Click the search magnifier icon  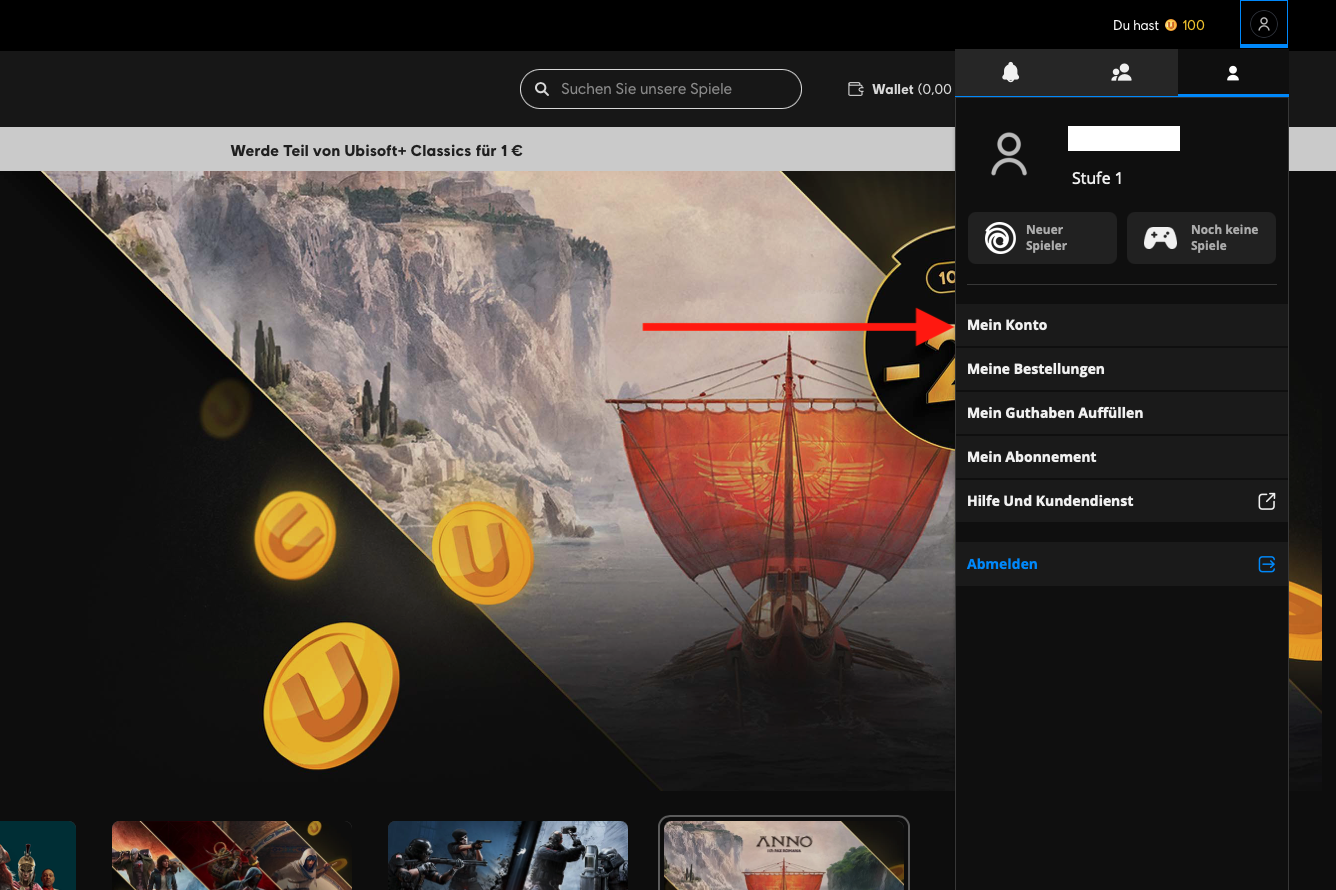click(x=542, y=89)
